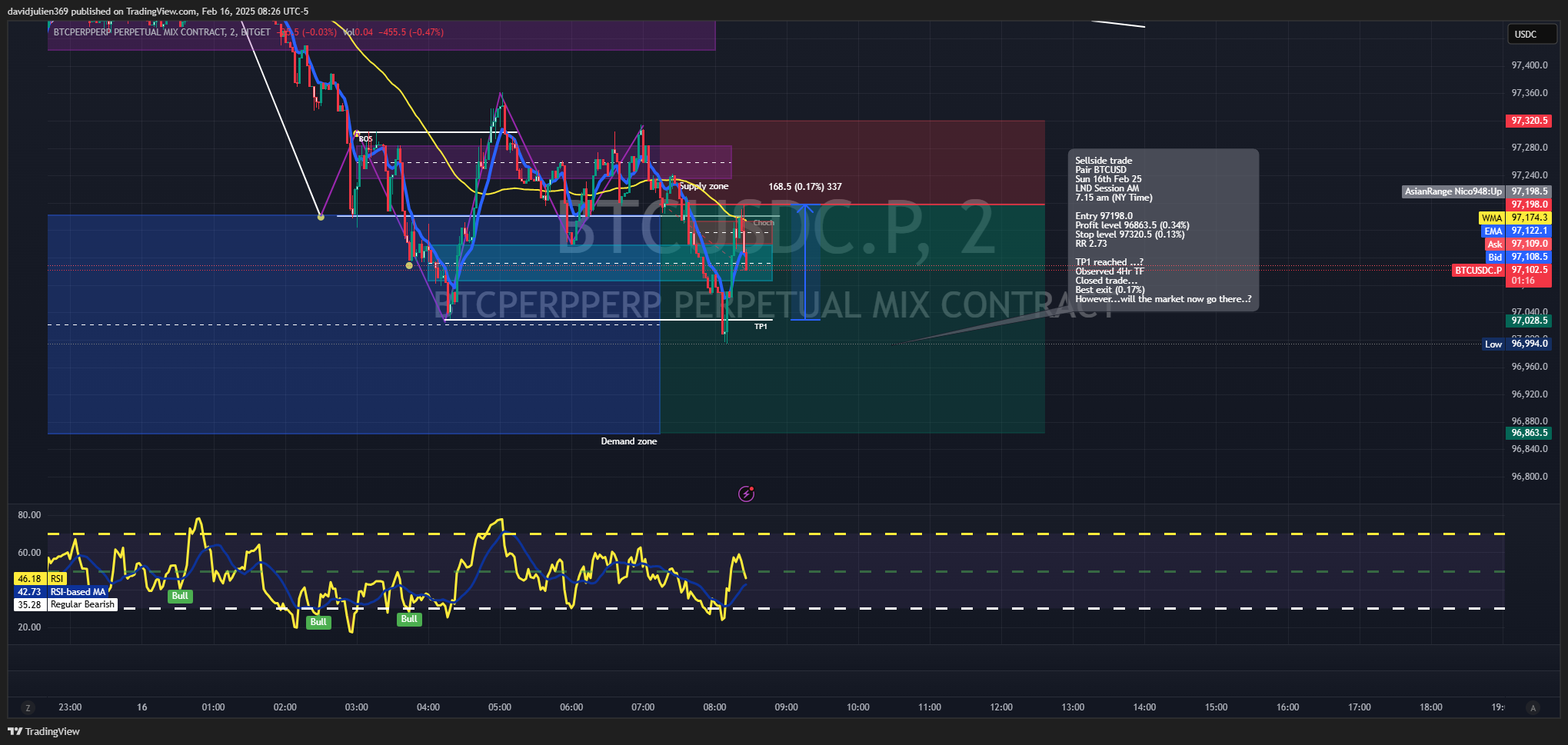Click the EMA price label
Viewport: 1568px width, 745px height.
1493,231
